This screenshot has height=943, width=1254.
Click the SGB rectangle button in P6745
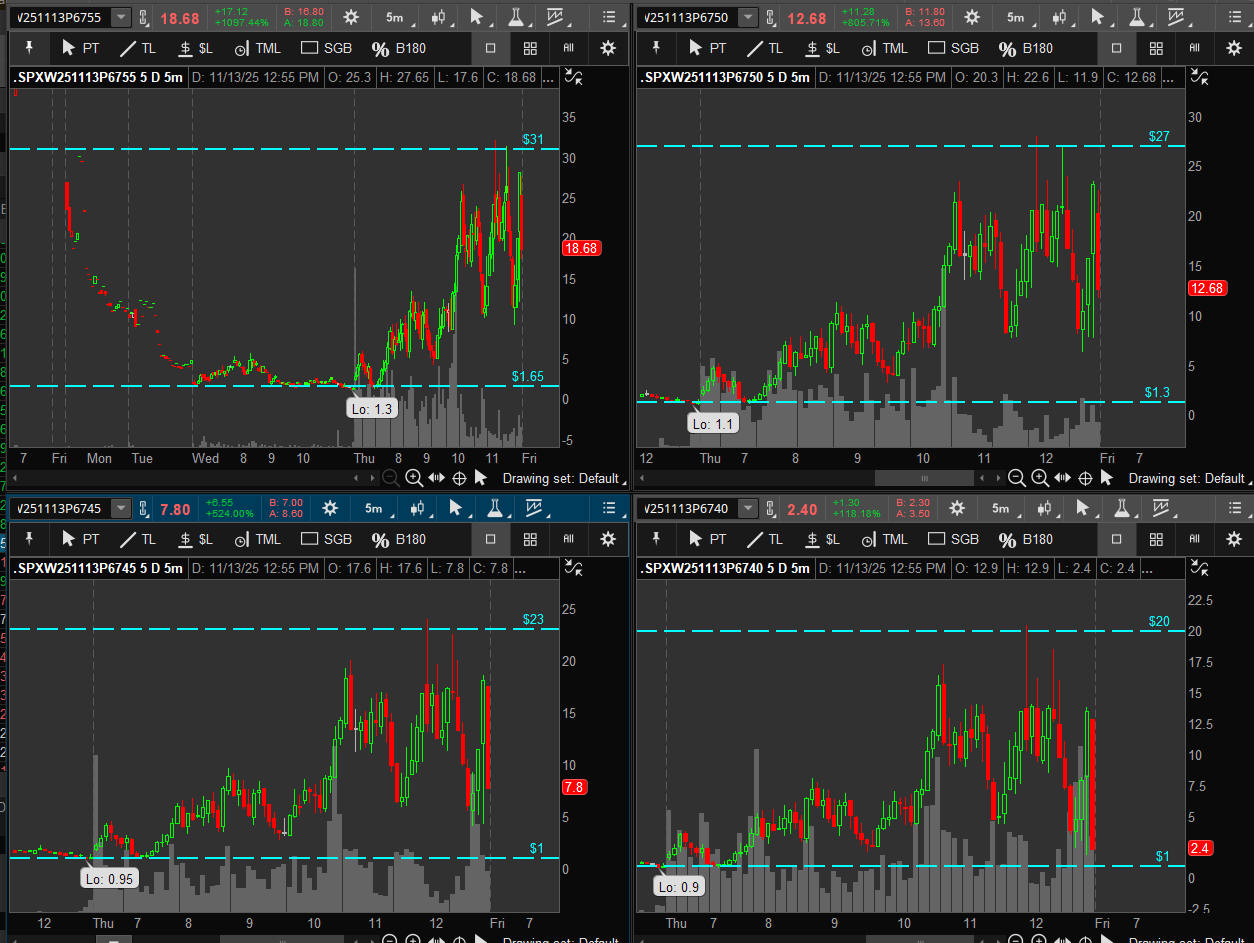(x=327, y=539)
